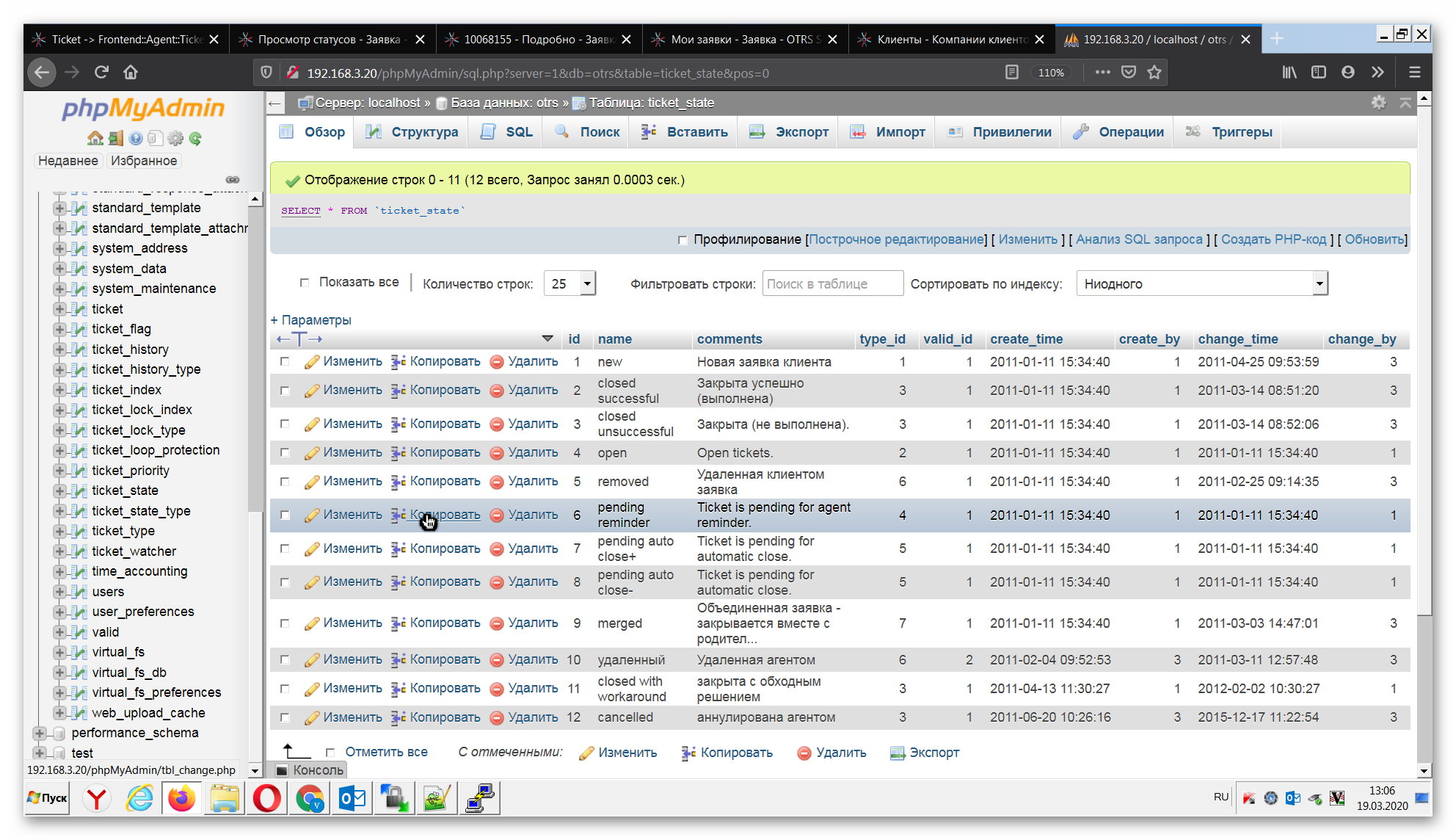Sort by create_time column header

[x=1026, y=339]
